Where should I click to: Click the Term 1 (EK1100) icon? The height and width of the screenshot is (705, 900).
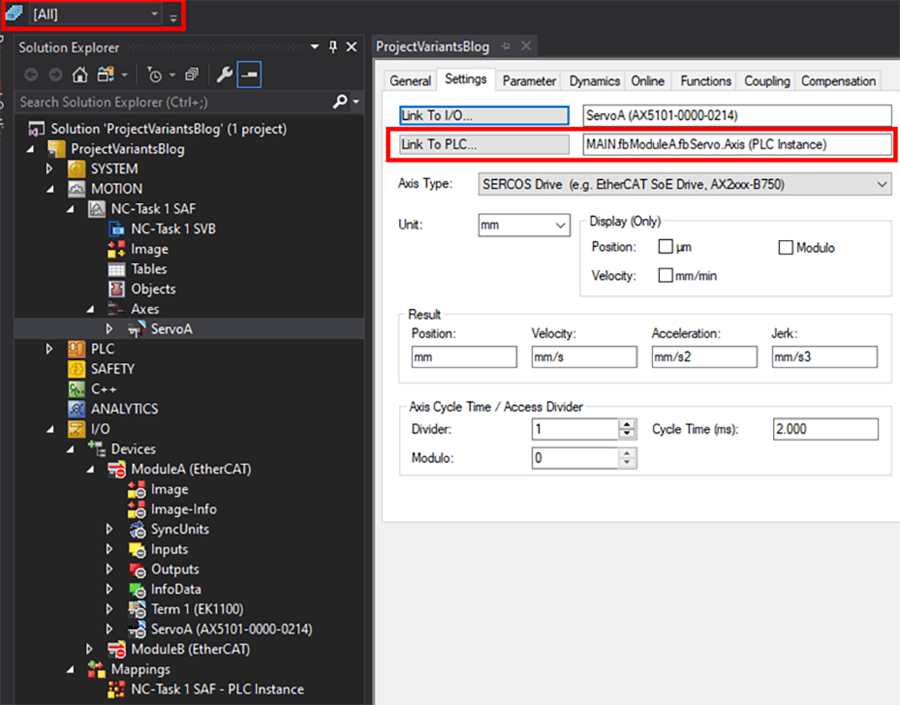tap(137, 609)
